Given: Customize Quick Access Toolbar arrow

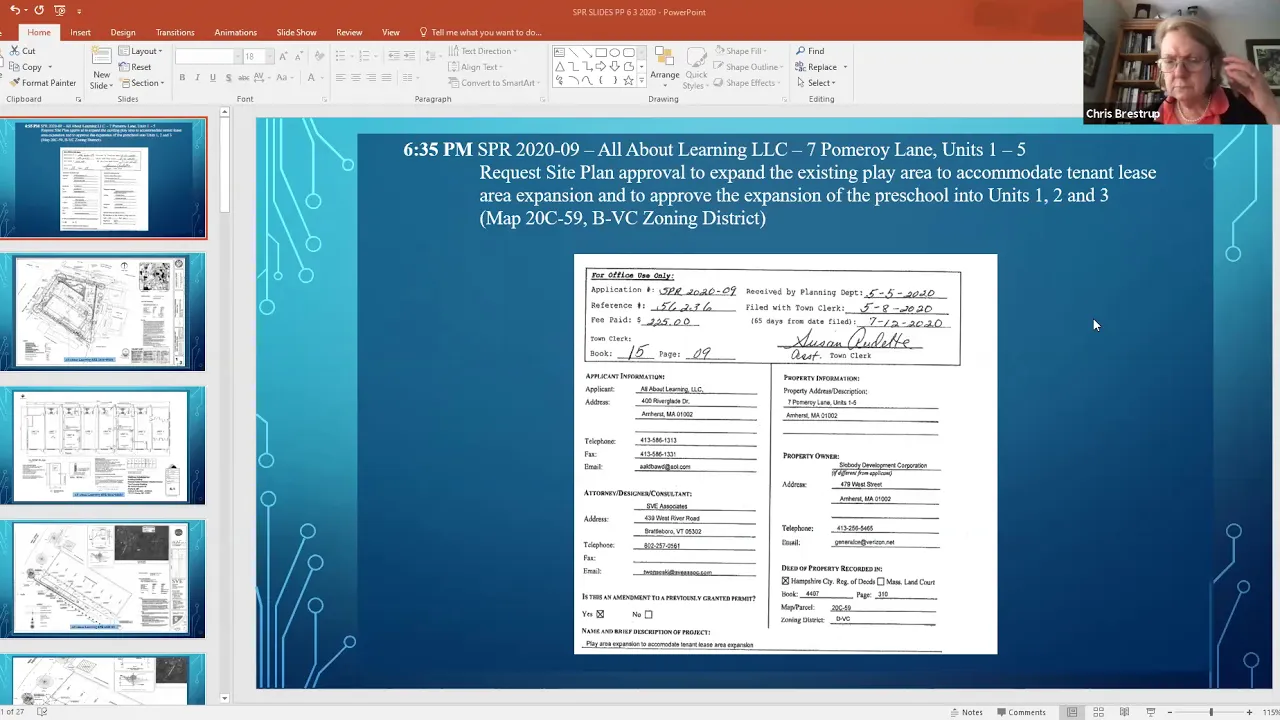Looking at the screenshot, I should point(79,11).
